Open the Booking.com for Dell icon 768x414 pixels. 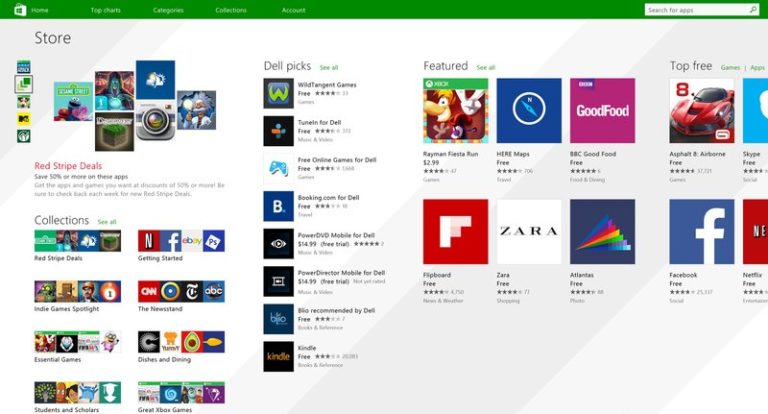point(278,206)
